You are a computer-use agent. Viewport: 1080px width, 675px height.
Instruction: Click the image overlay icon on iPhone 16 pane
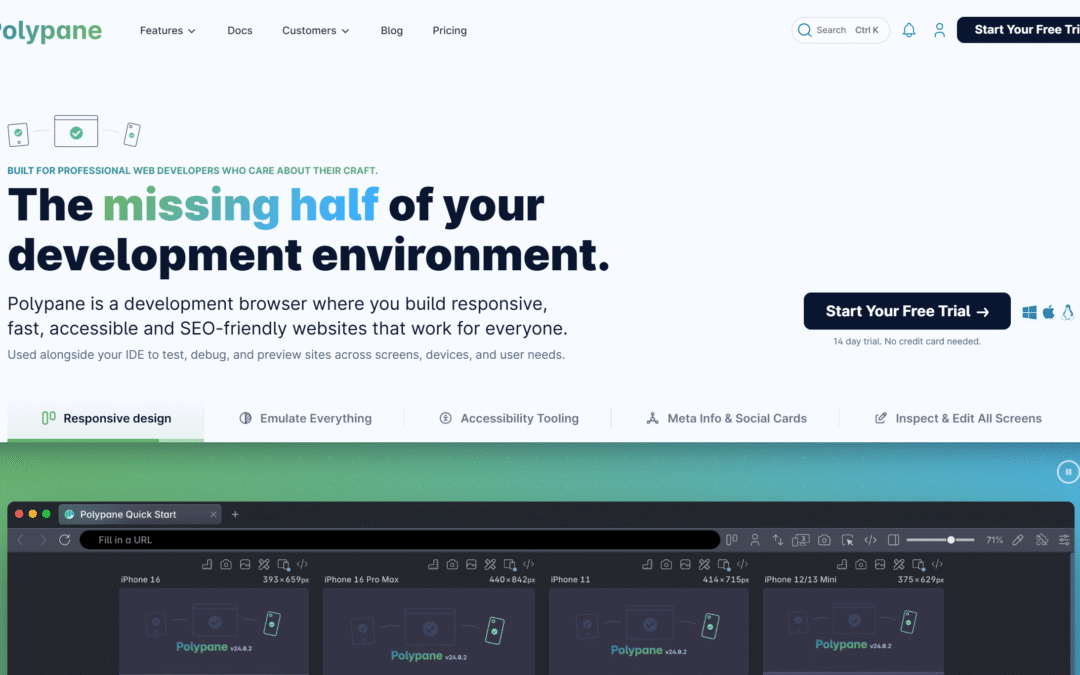[x=245, y=564]
